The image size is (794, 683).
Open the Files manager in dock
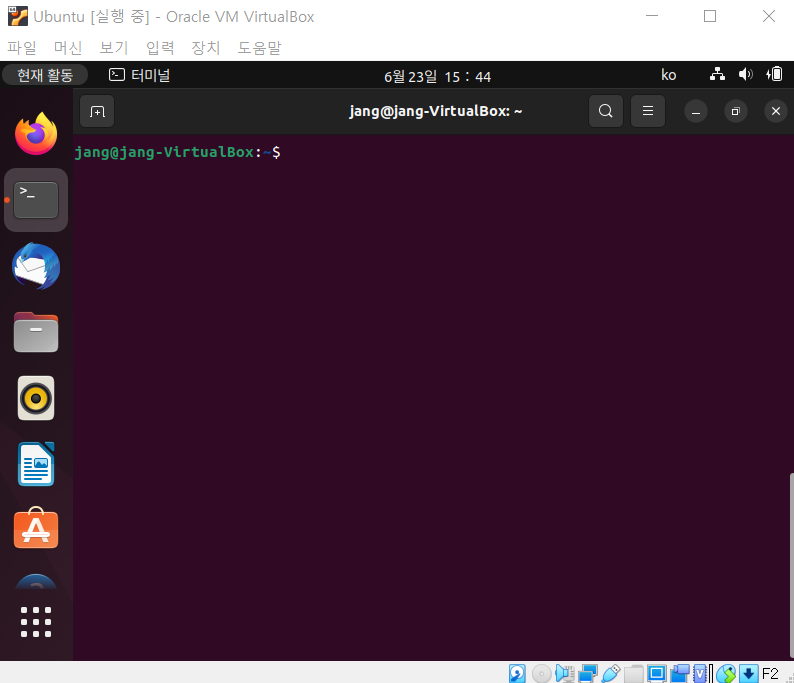[36, 332]
